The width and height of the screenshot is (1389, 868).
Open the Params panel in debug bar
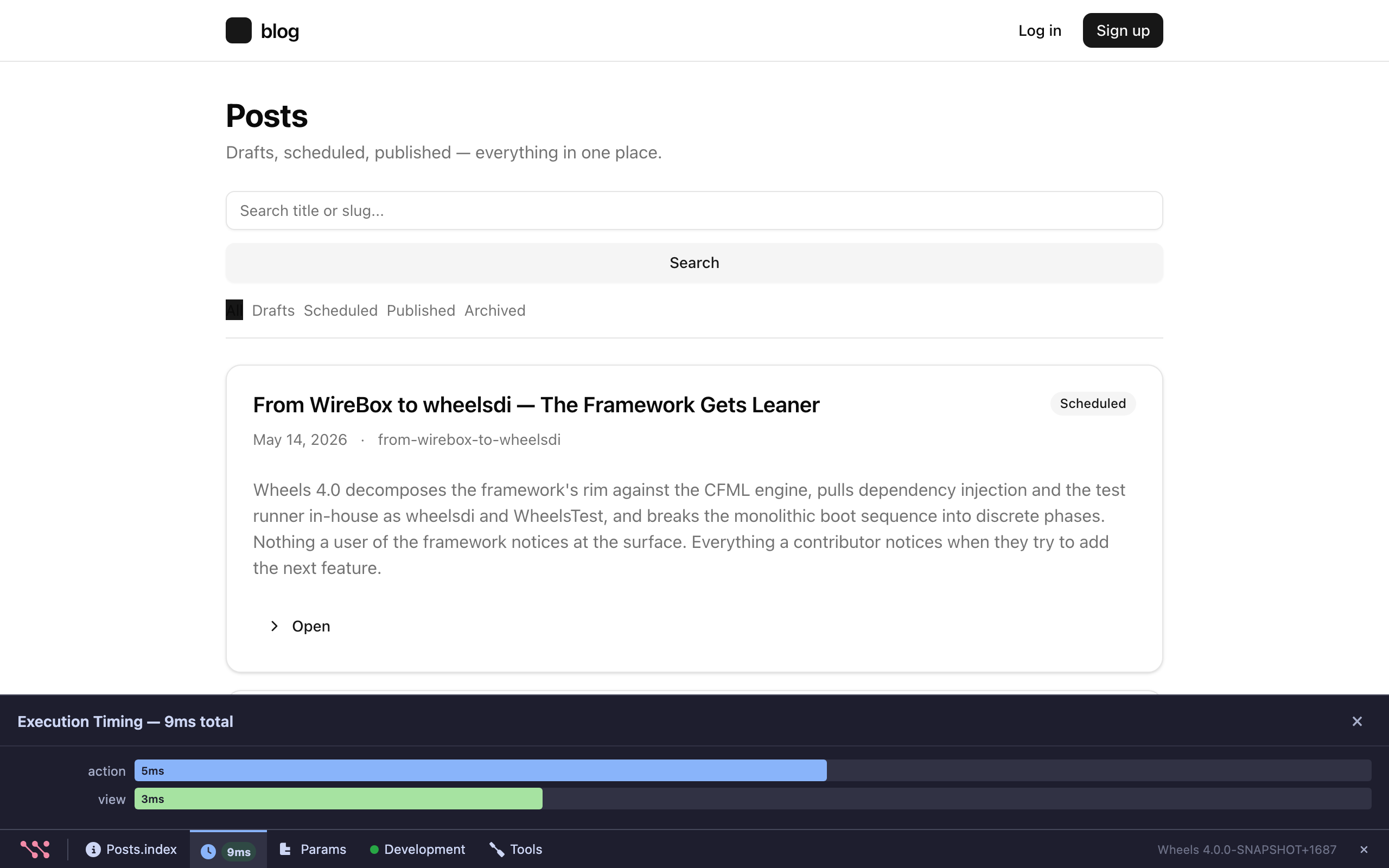click(x=313, y=849)
